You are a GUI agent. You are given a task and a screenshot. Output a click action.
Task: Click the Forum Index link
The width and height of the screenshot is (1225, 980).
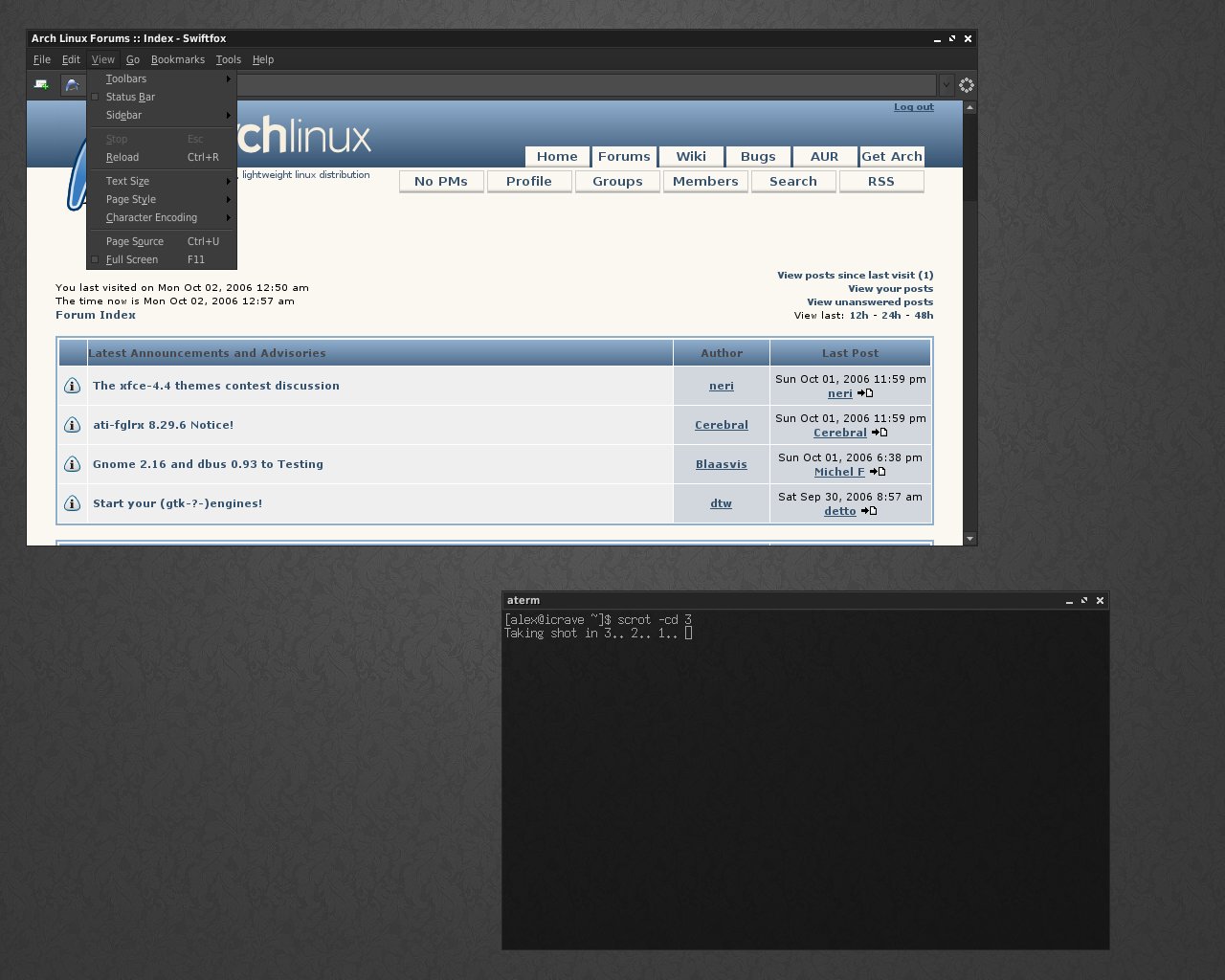click(x=96, y=315)
